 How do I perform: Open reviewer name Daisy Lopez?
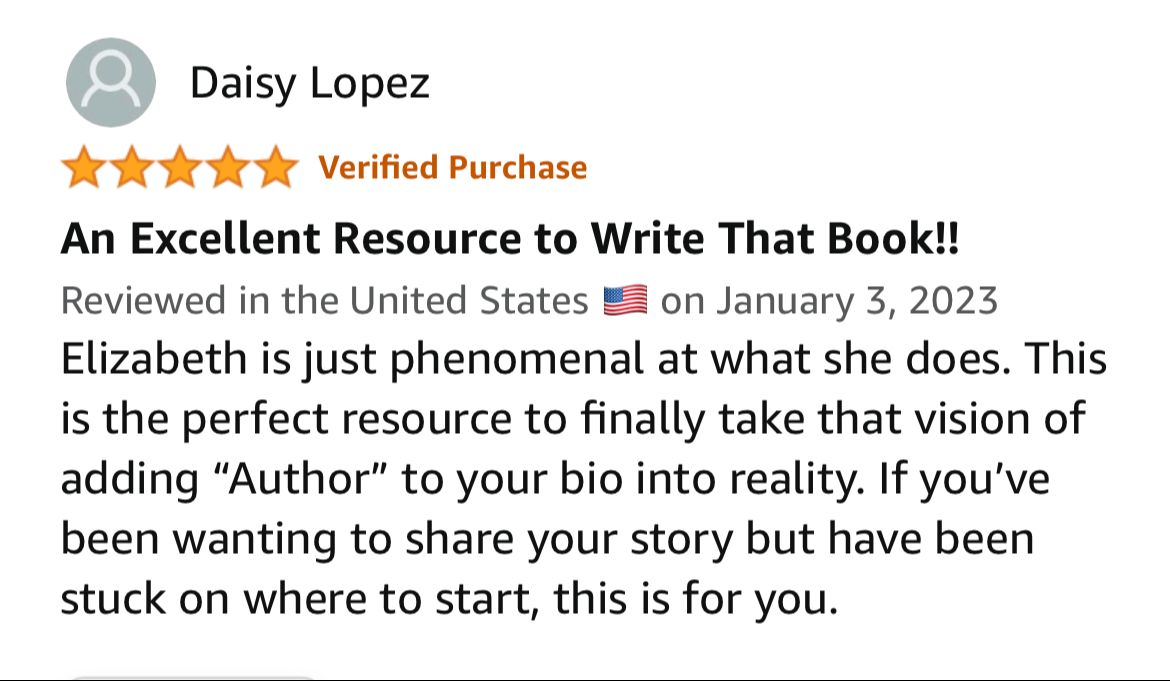click(309, 83)
